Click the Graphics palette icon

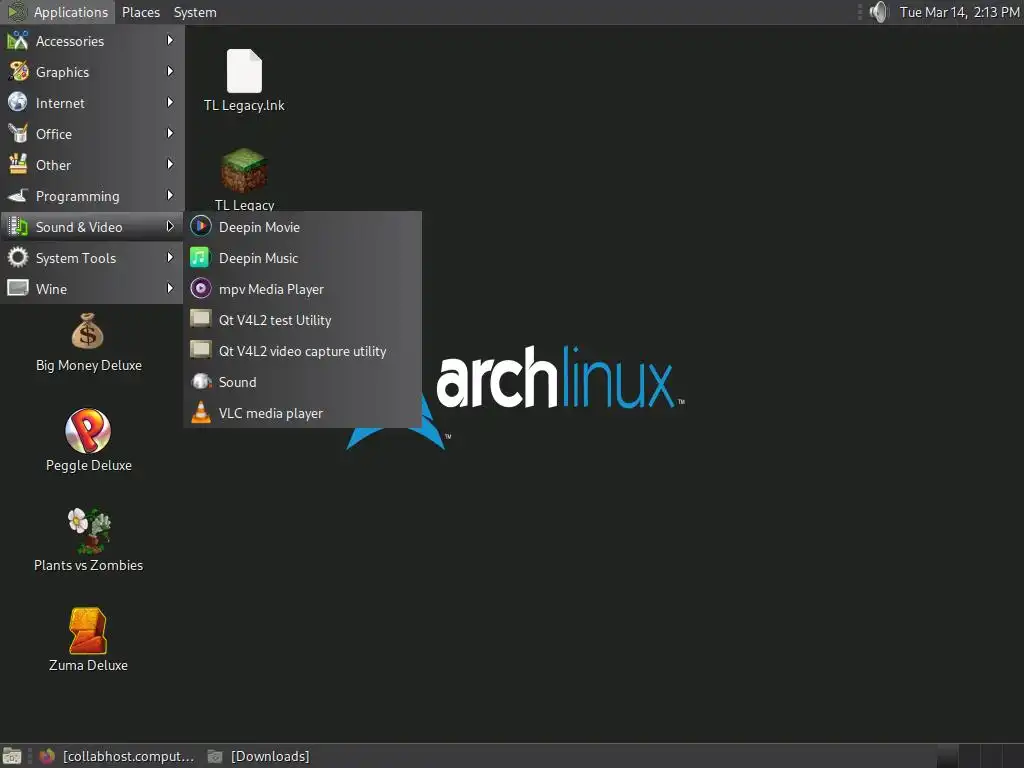pyautogui.click(x=18, y=71)
